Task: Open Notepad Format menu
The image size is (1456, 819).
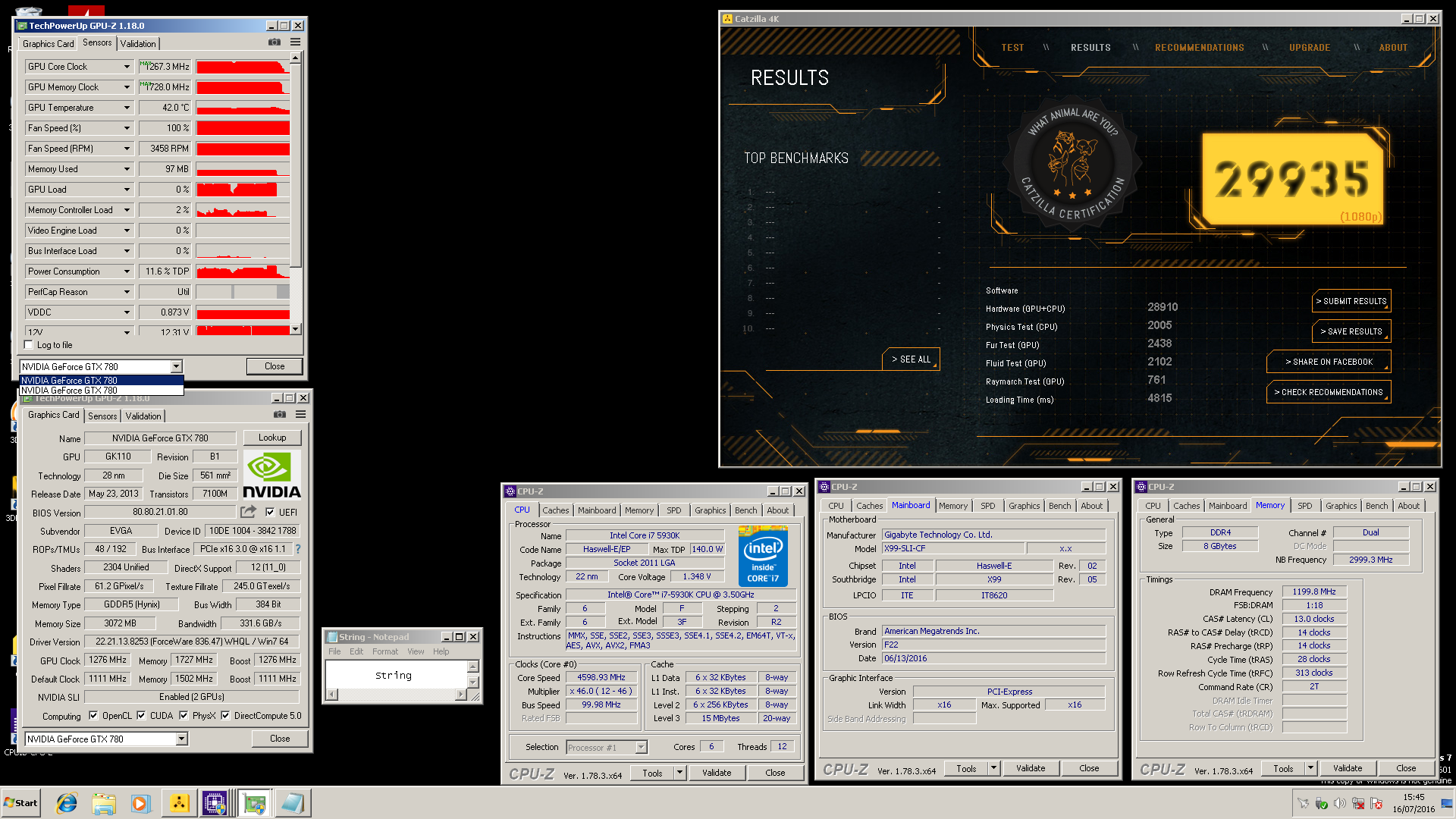Action: coord(385,651)
